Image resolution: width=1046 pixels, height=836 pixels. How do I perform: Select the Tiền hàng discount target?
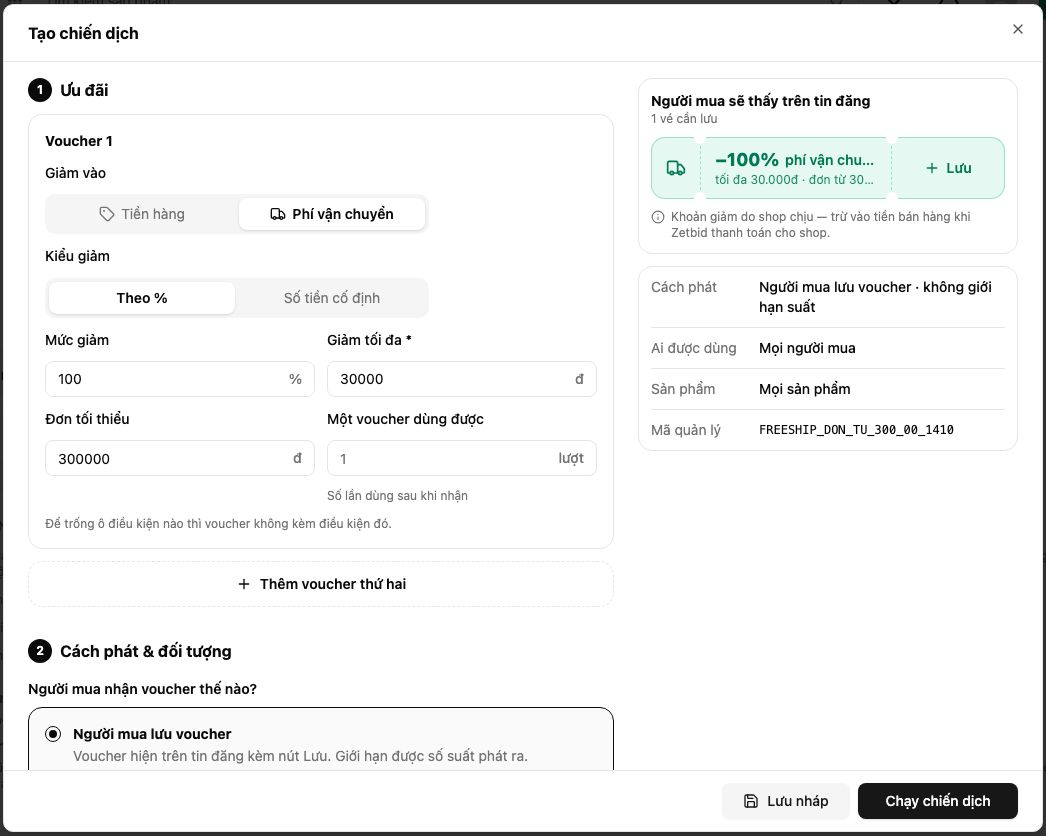coord(142,214)
